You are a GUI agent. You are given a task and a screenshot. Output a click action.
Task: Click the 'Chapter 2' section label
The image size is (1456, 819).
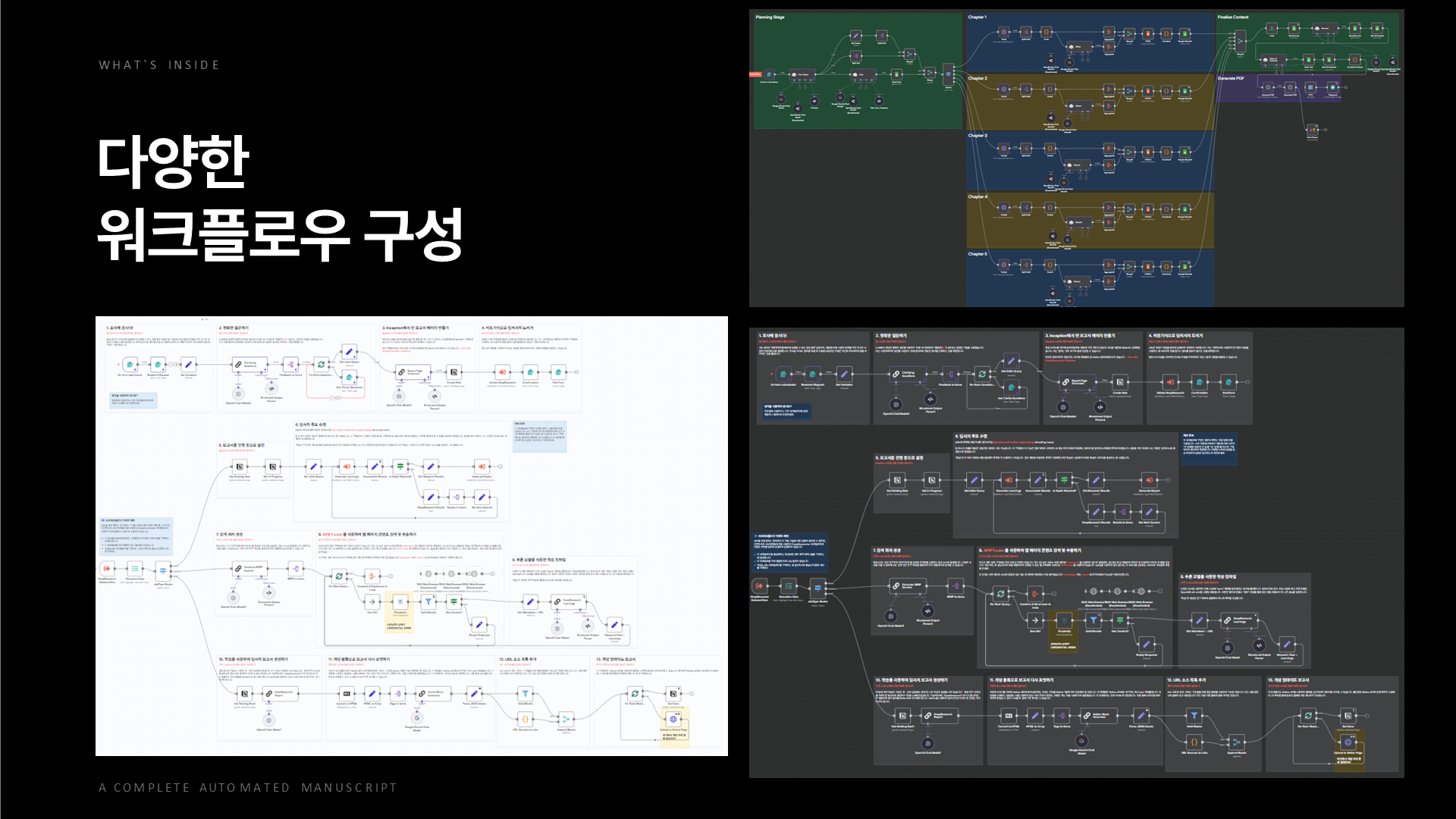pos(977,78)
